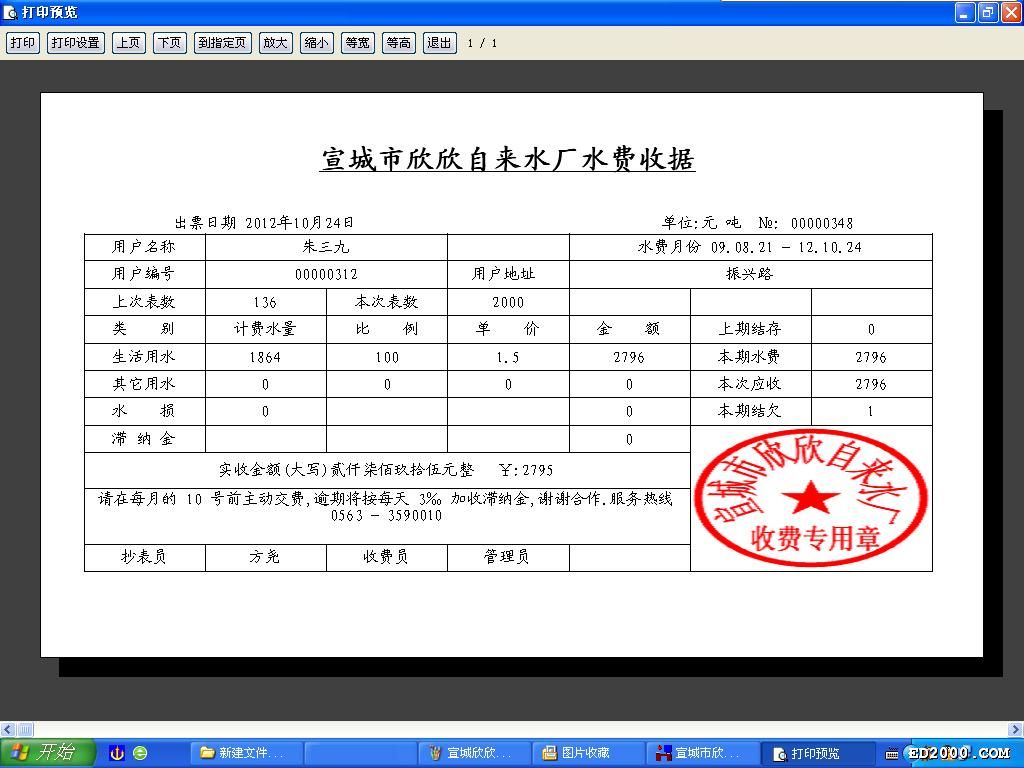
Task: Click the blue anchor quick launch icon
Action: (117, 753)
